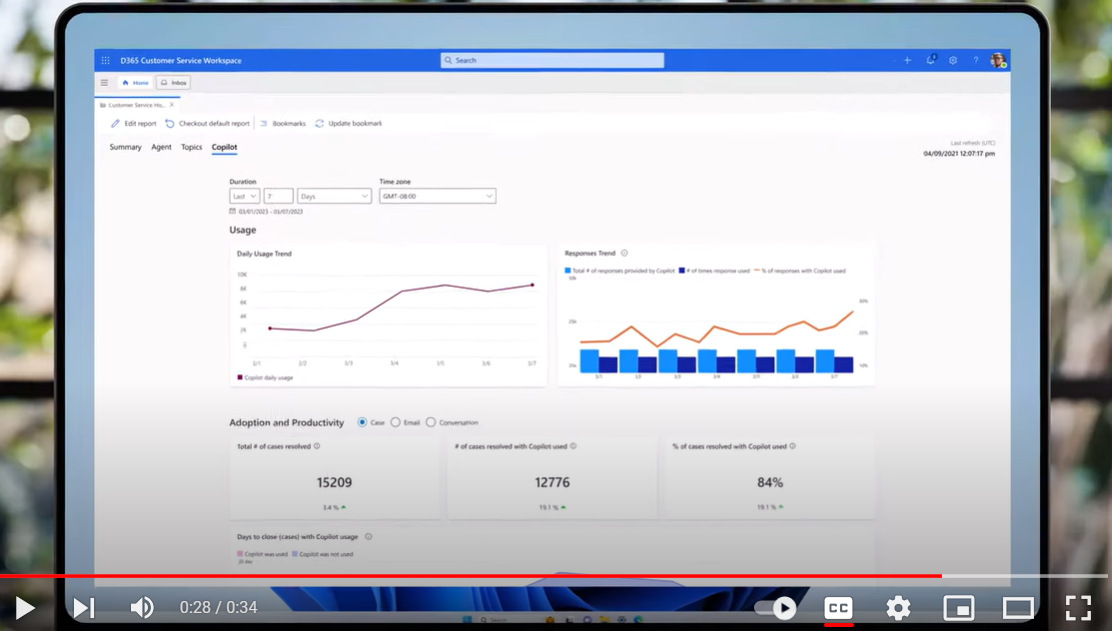The width and height of the screenshot is (1112, 631).
Task: Toggle closed captions CC button
Action: click(x=838, y=607)
